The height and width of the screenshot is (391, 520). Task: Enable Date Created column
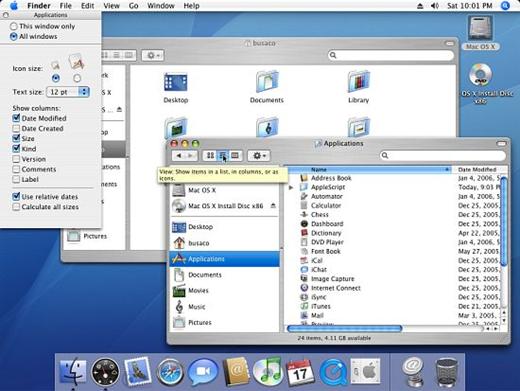pos(16,128)
